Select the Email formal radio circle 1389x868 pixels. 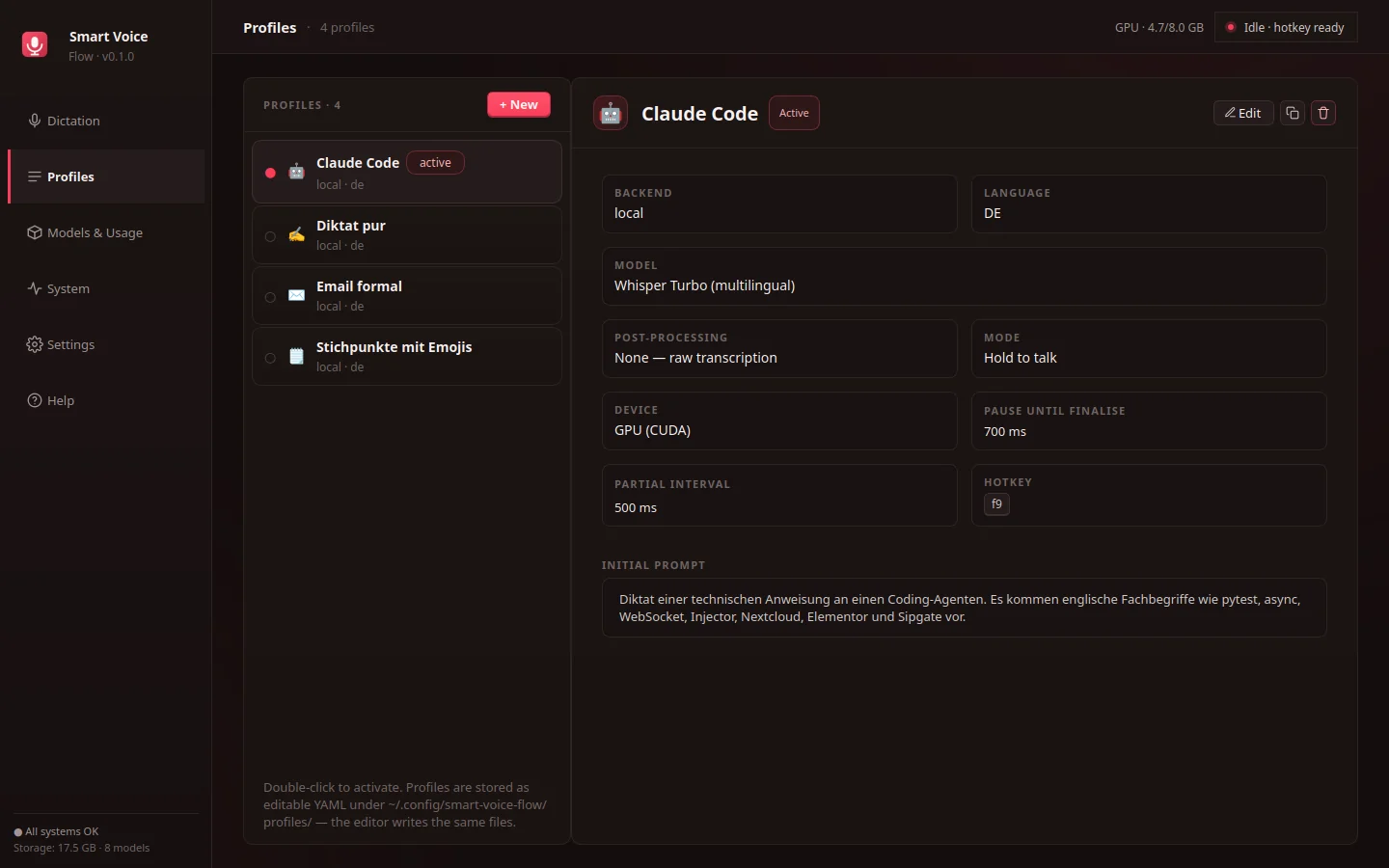[270, 297]
